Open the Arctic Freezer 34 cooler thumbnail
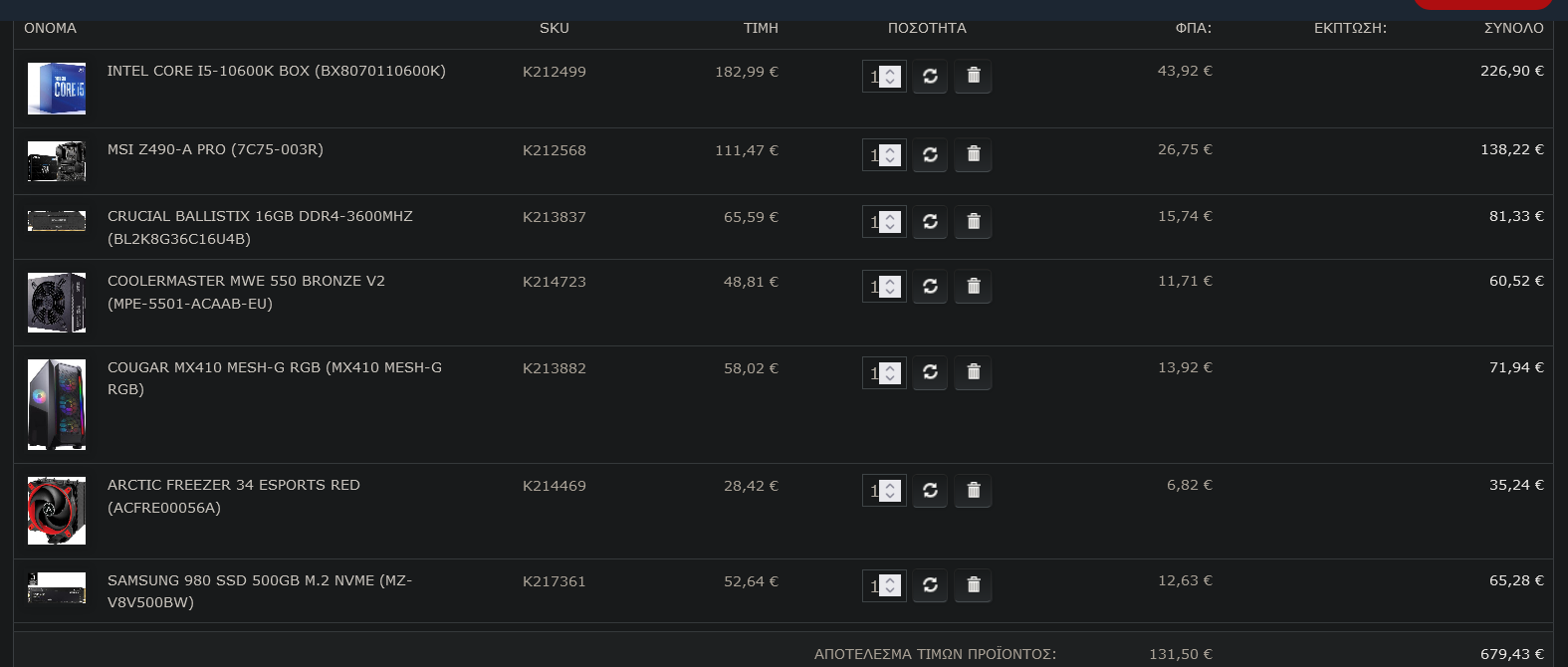 57,511
